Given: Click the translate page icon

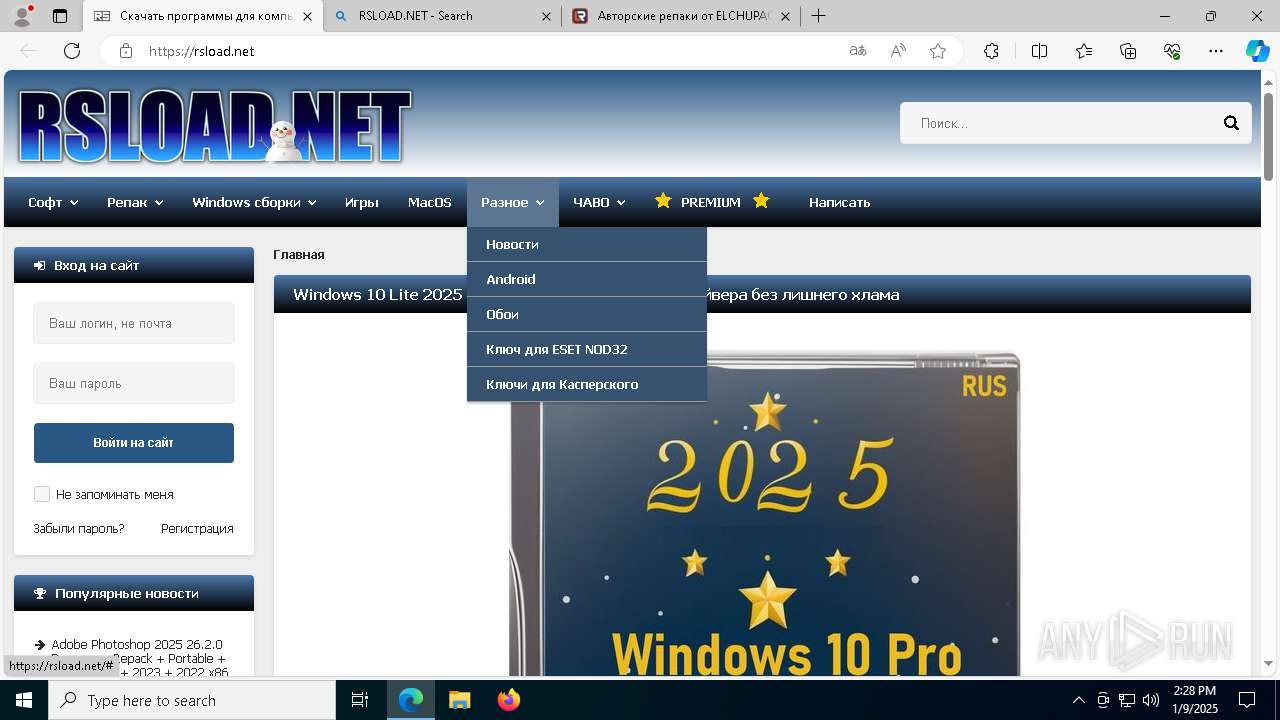Looking at the screenshot, I should pyautogui.click(x=858, y=51).
